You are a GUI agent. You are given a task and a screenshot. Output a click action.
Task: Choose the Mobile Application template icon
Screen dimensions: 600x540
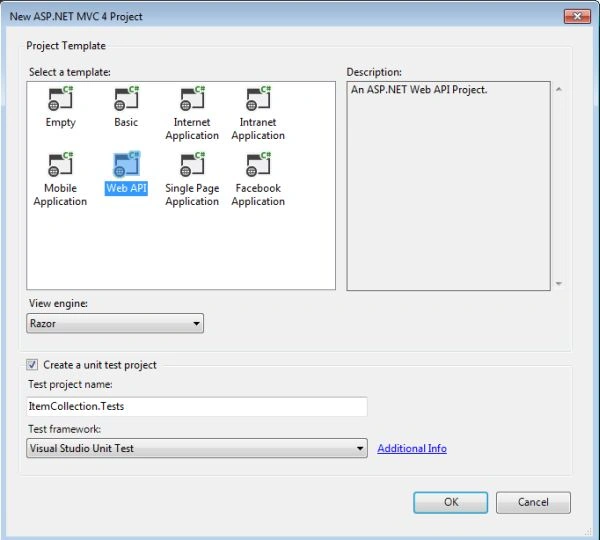[60, 164]
